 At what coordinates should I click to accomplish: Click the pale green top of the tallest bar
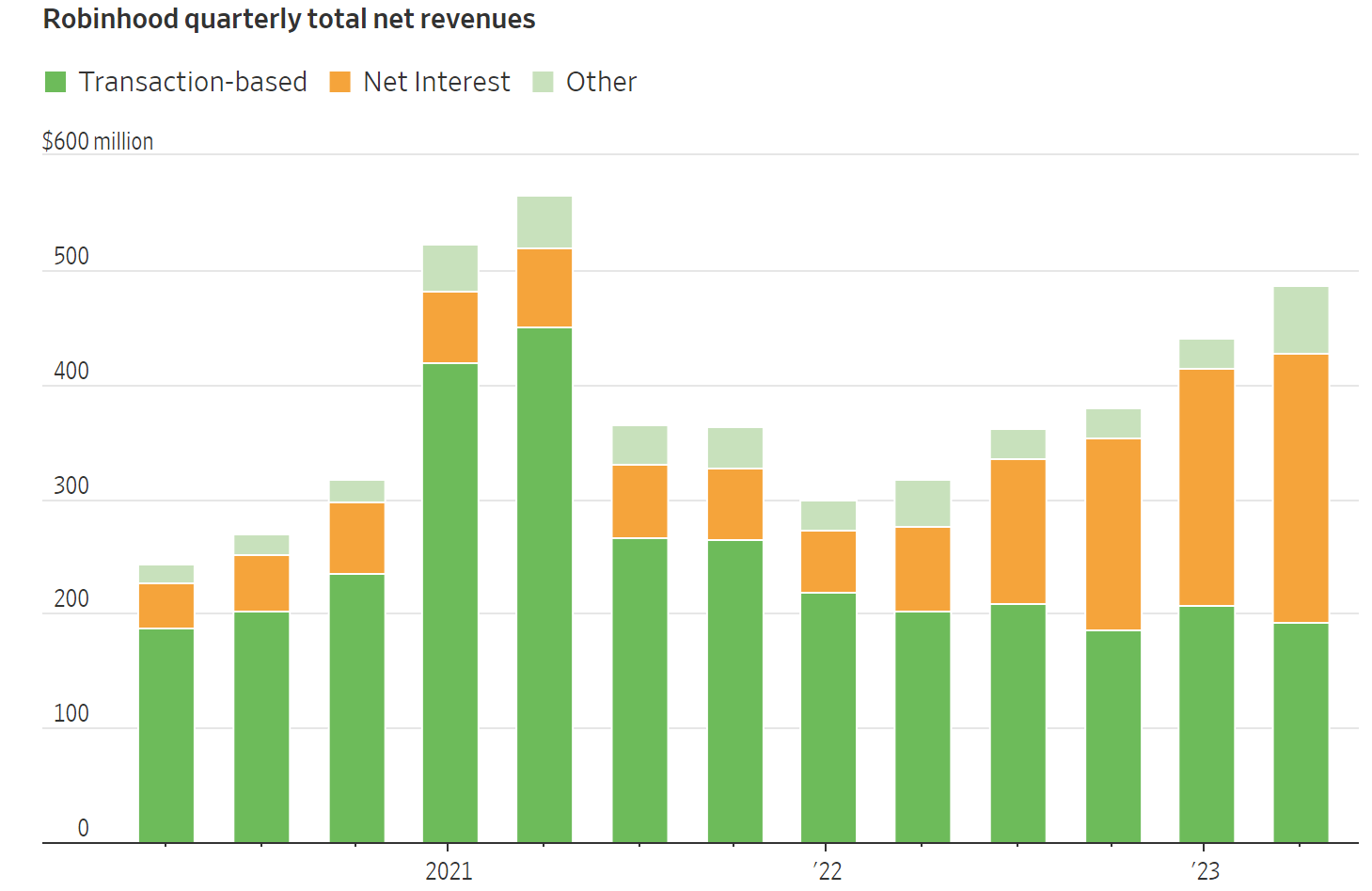pos(544,222)
